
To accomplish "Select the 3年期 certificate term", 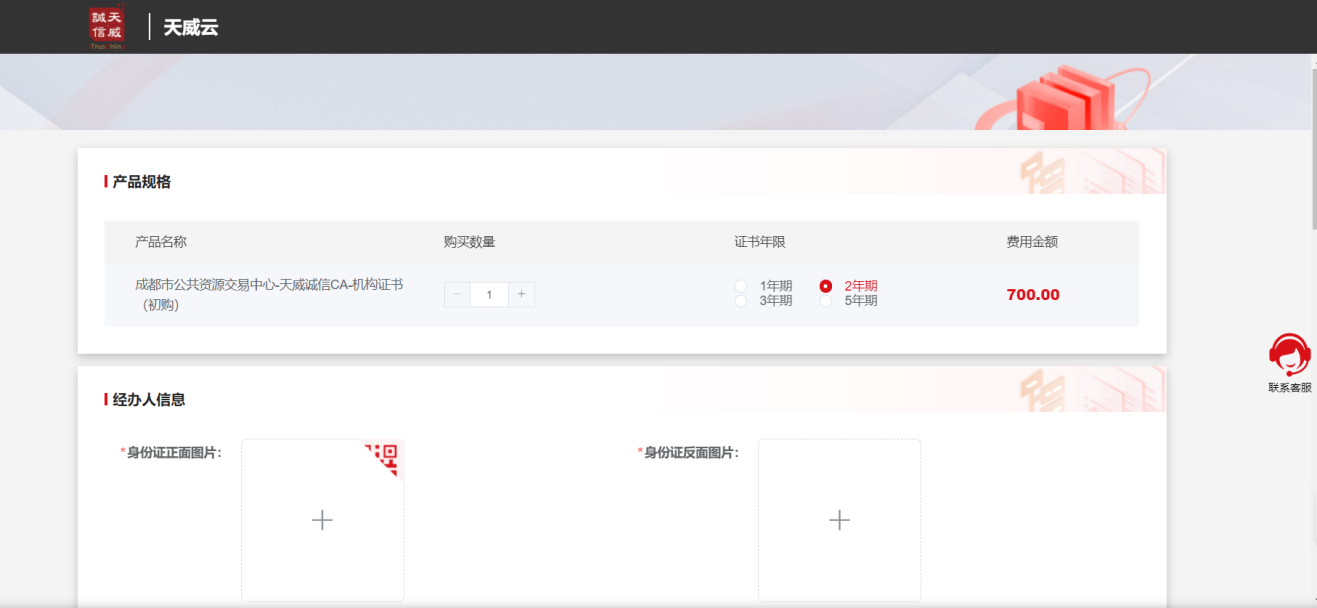I will 741,301.
